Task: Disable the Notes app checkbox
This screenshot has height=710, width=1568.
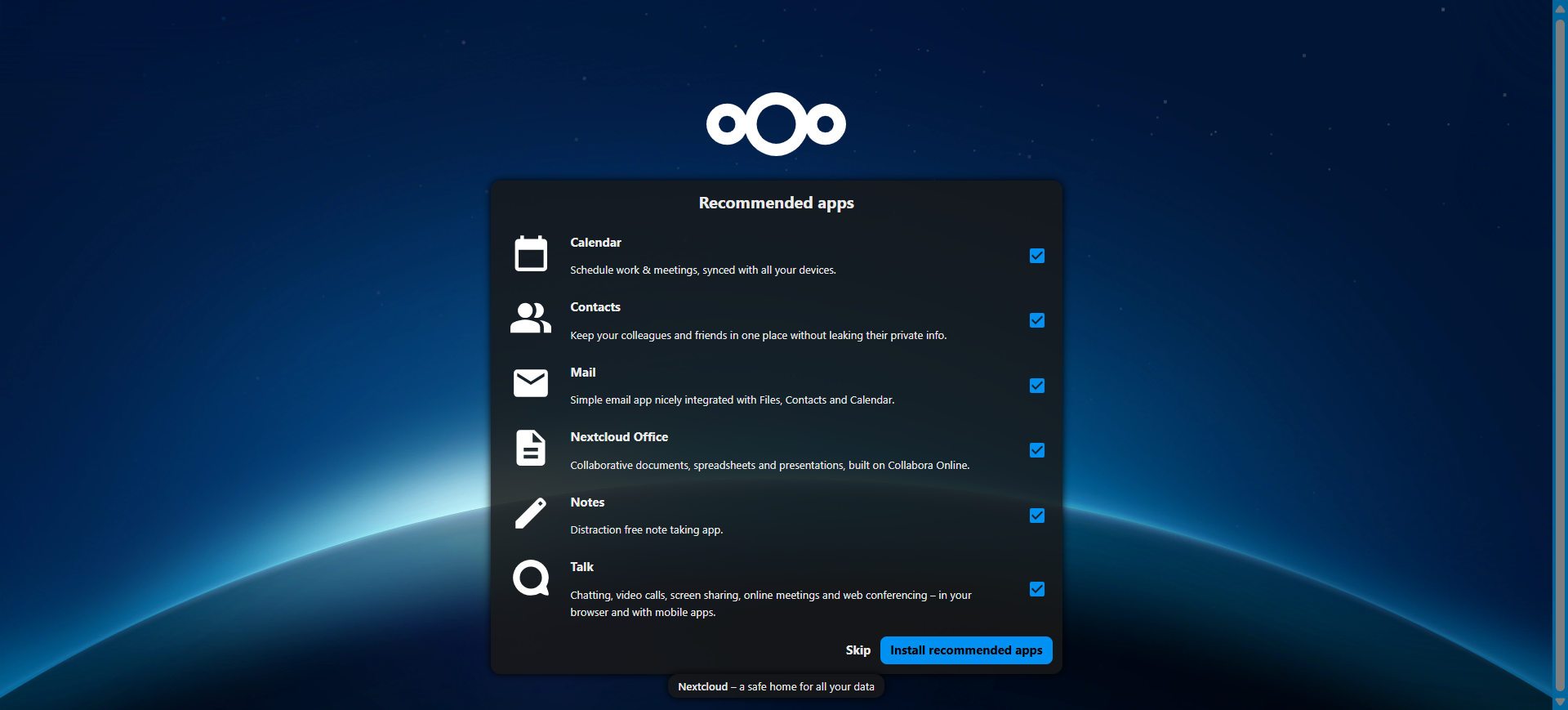Action: tap(1037, 516)
